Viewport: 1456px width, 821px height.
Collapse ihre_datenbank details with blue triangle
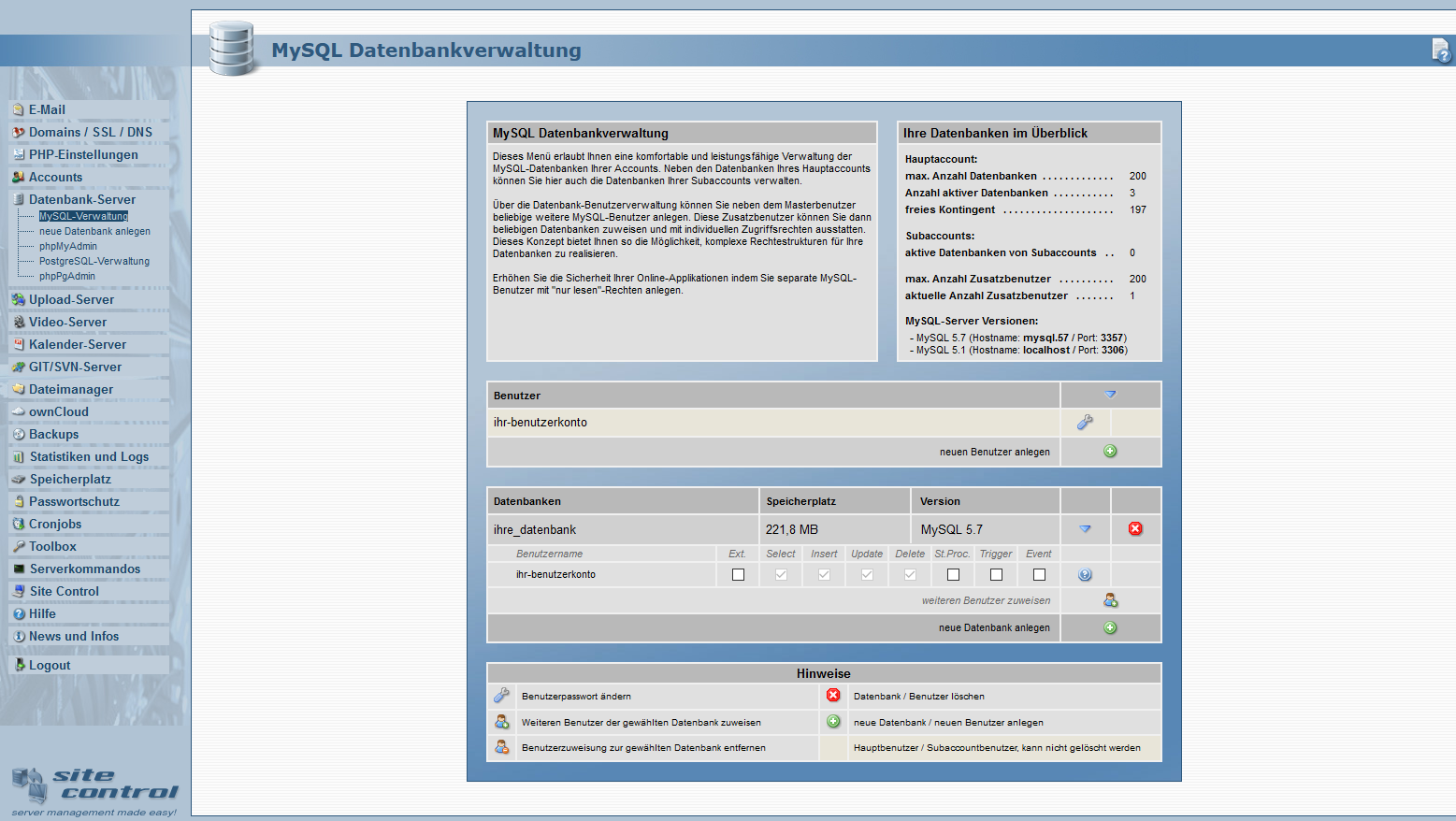click(1085, 529)
